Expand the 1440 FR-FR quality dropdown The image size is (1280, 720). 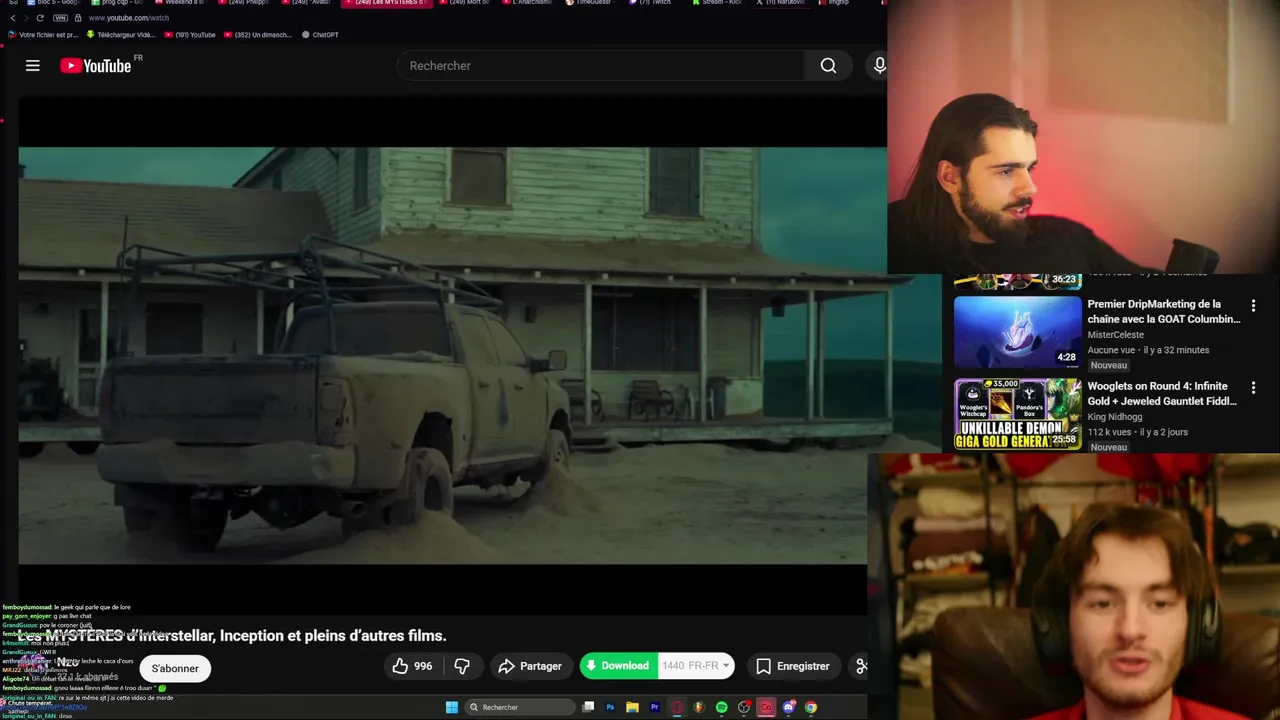[697, 666]
